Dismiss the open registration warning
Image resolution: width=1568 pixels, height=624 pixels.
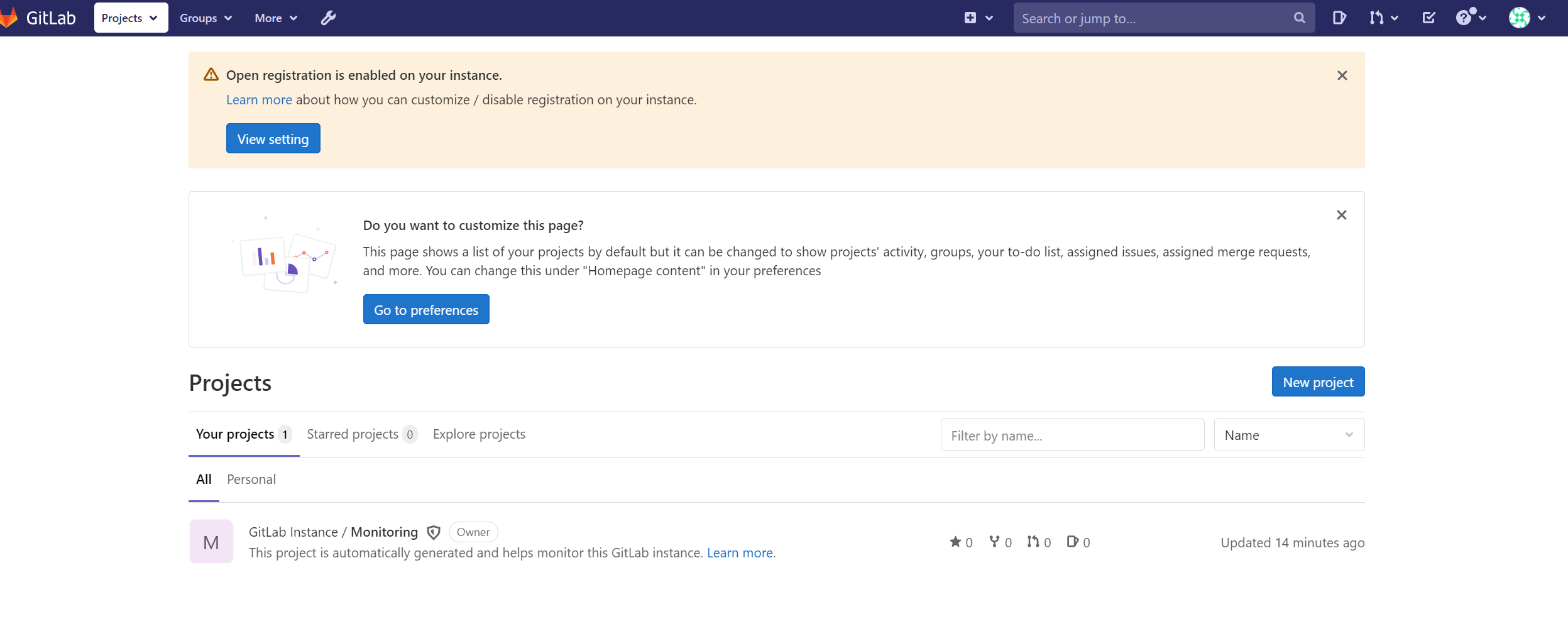click(1342, 75)
